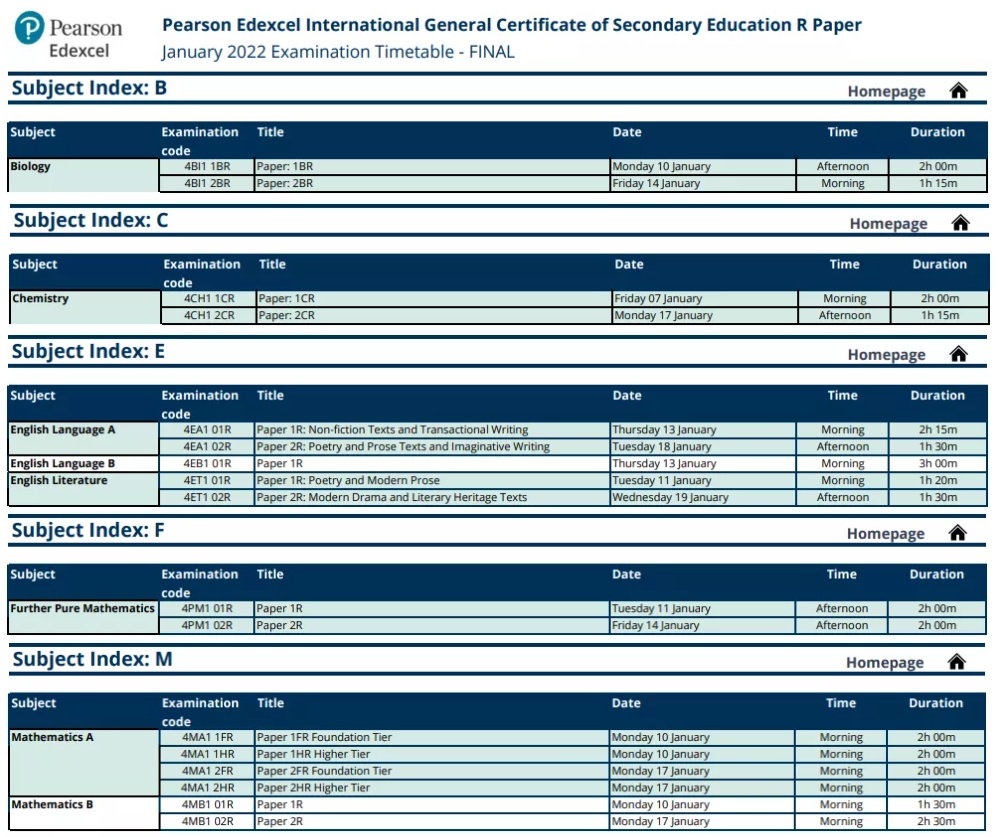Go to Homepage from Subject Index: M

pyautogui.click(x=884, y=663)
